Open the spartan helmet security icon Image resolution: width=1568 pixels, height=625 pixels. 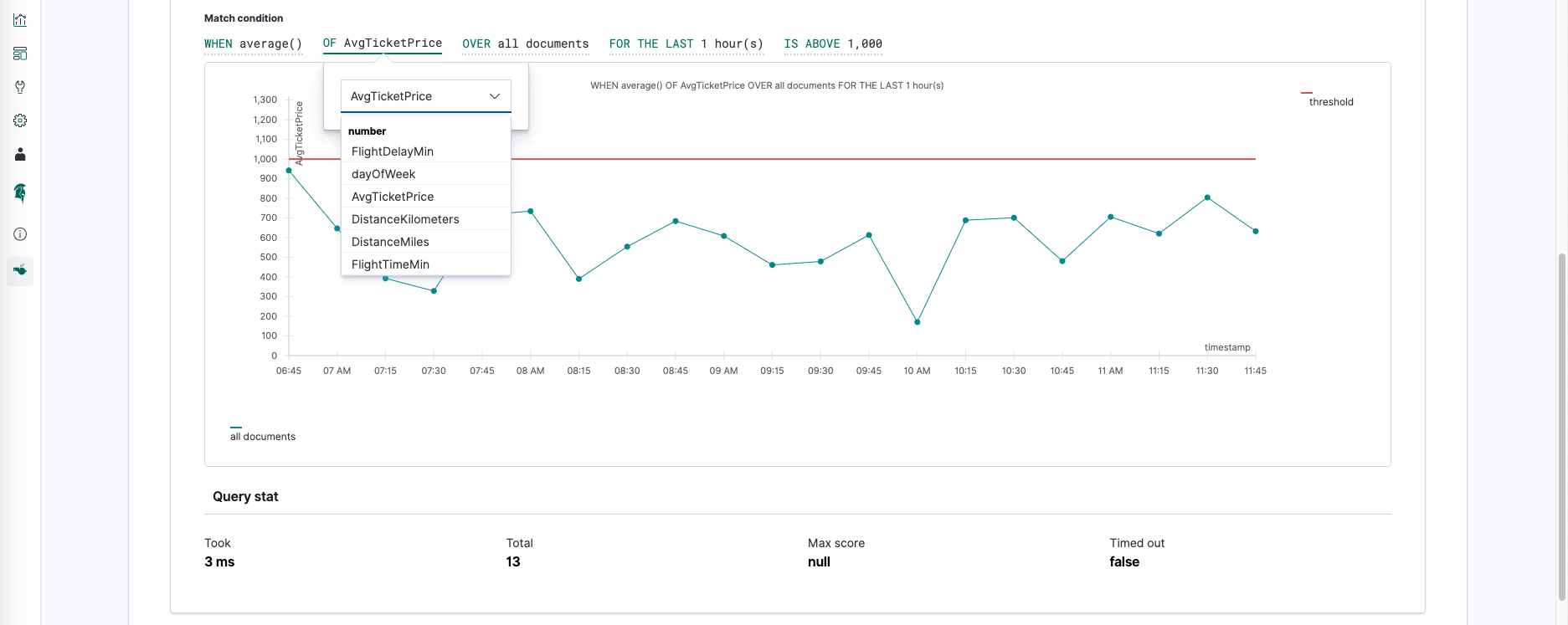pyautogui.click(x=20, y=193)
